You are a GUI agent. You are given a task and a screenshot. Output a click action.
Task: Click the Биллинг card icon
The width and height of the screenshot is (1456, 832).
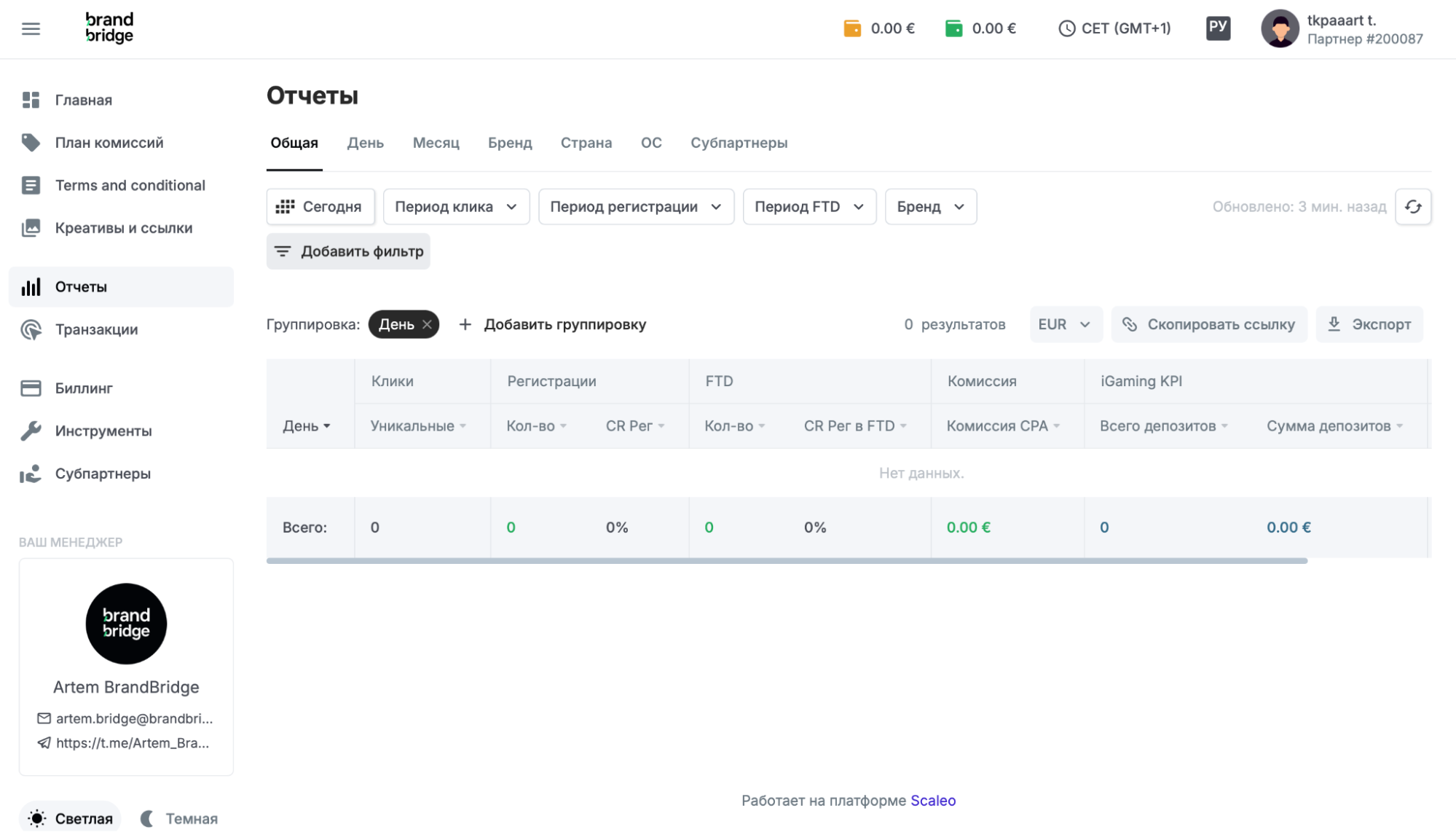[x=31, y=388]
